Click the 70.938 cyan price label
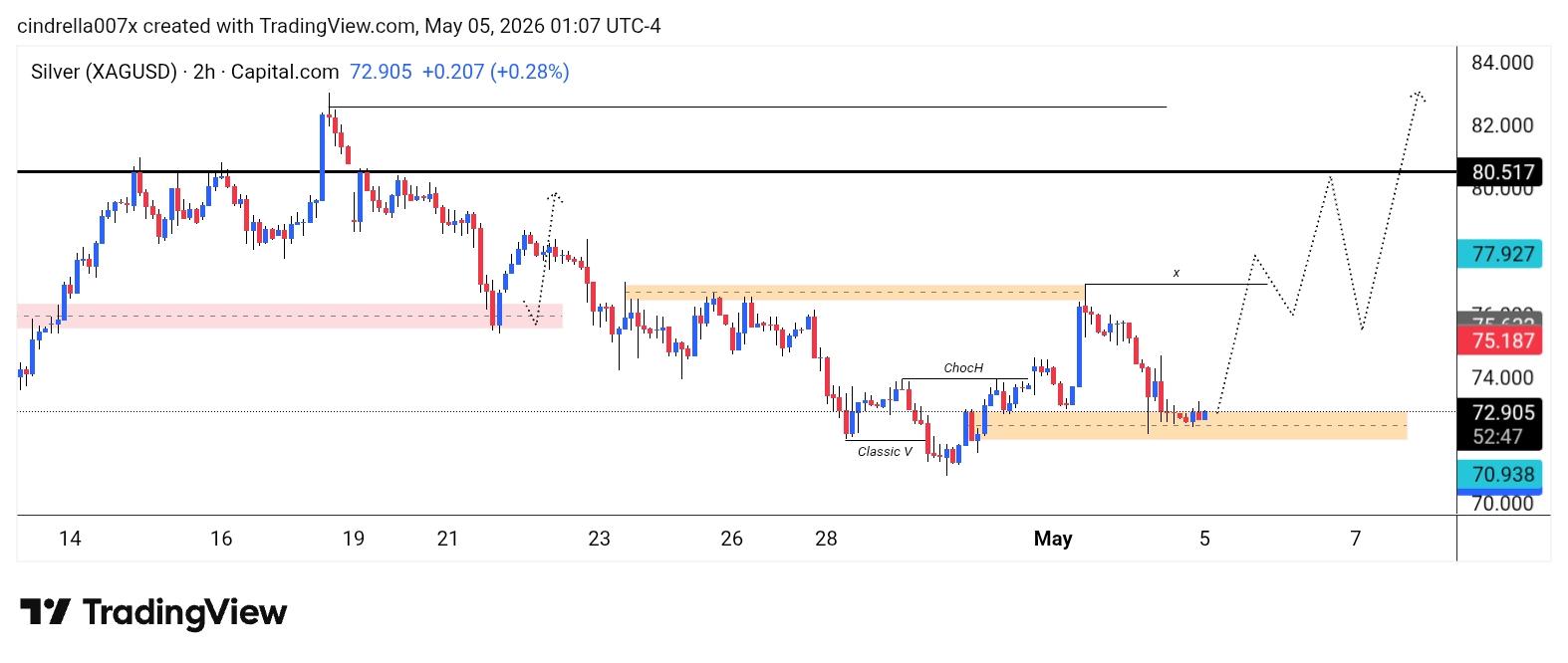Screen dimensions: 1568x663 click(1499, 474)
